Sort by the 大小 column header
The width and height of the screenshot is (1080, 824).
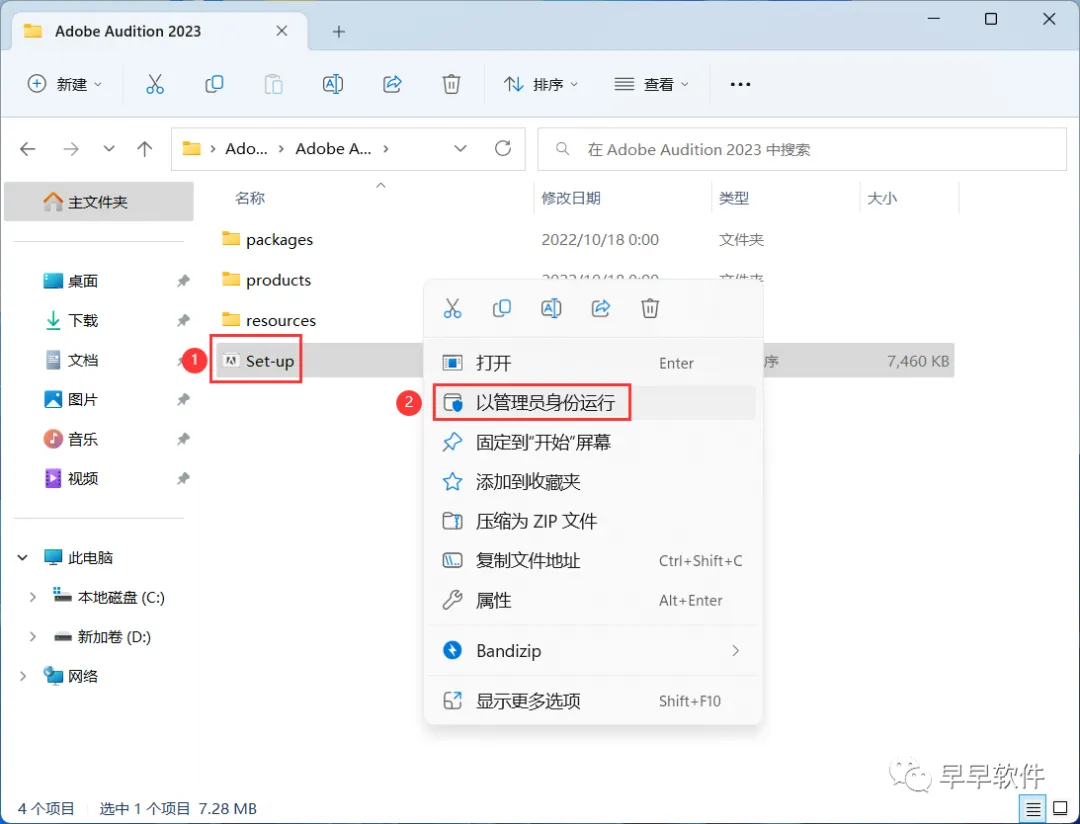[x=882, y=198]
